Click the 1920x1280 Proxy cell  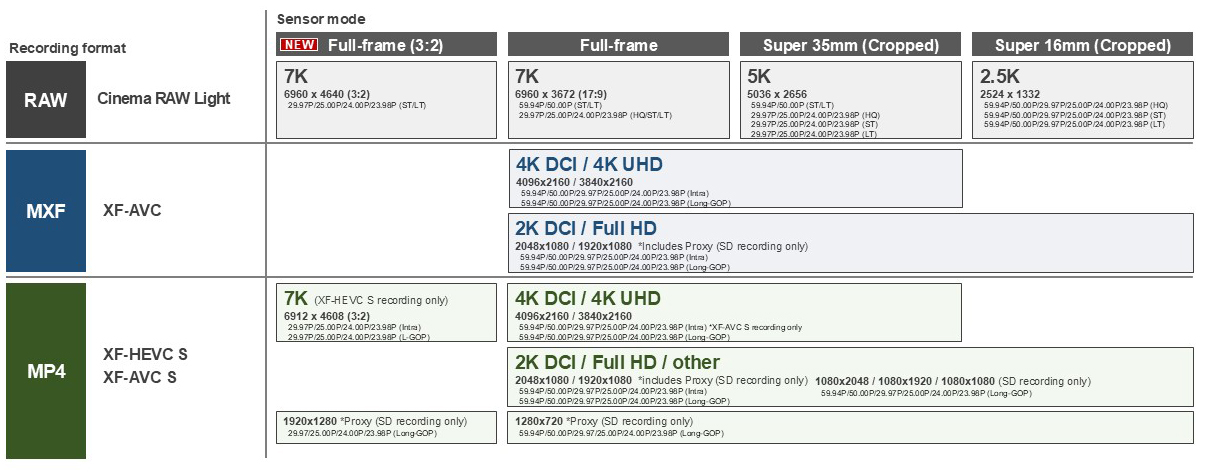click(386, 426)
